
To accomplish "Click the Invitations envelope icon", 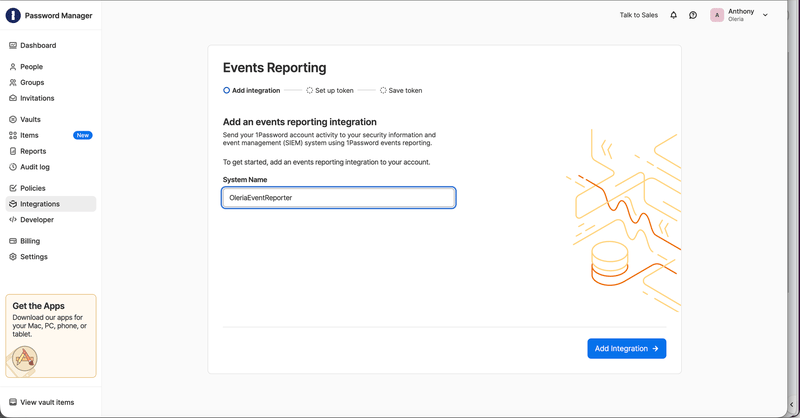I will (13, 98).
